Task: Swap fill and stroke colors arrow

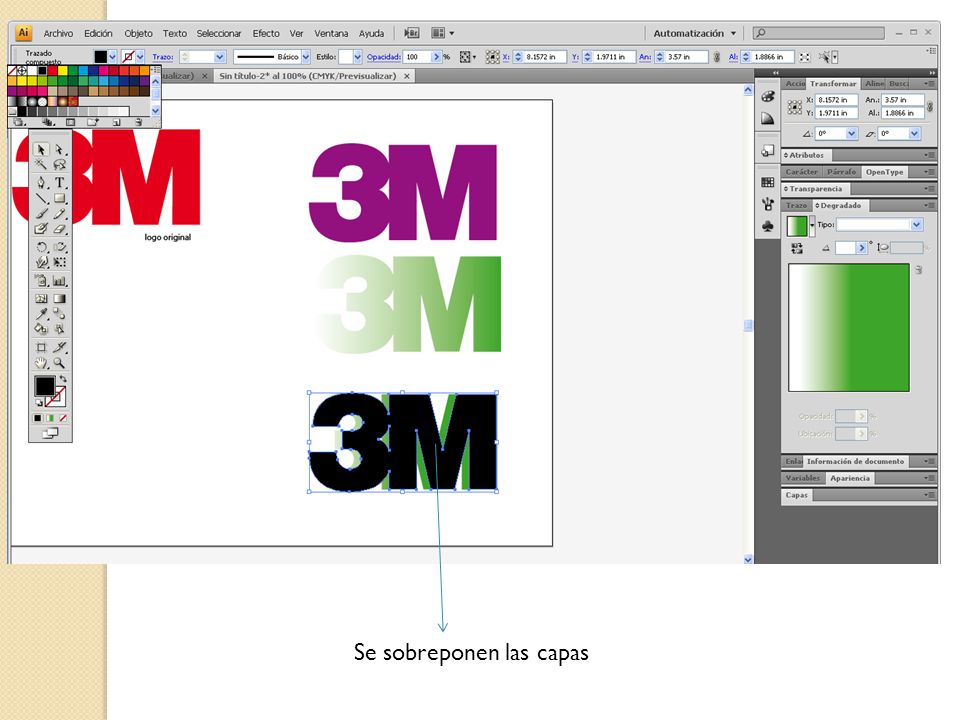Action: [62, 379]
